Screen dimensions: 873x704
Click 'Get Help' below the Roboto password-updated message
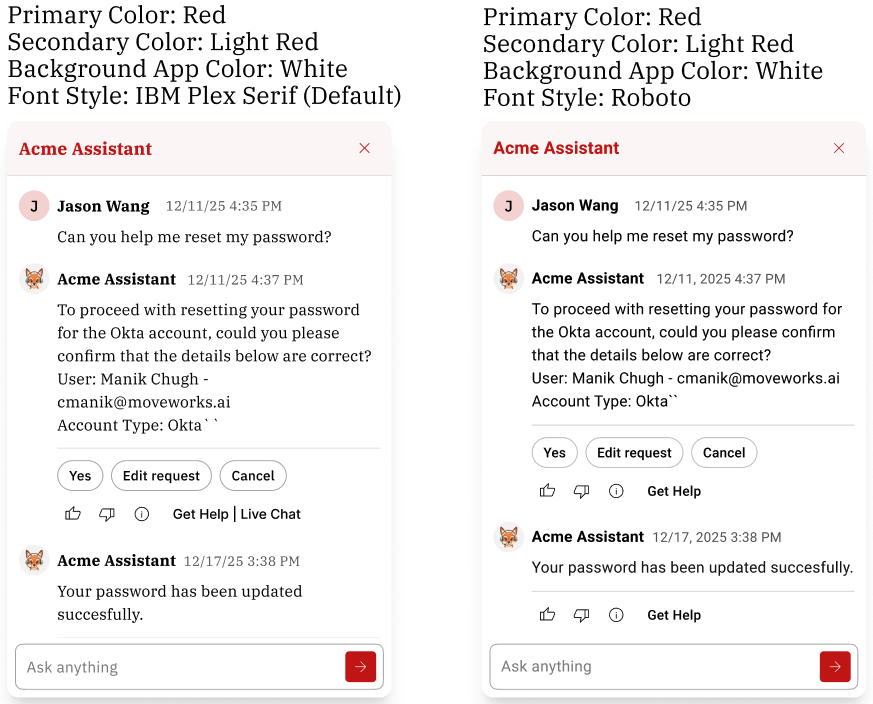pyautogui.click(x=674, y=615)
